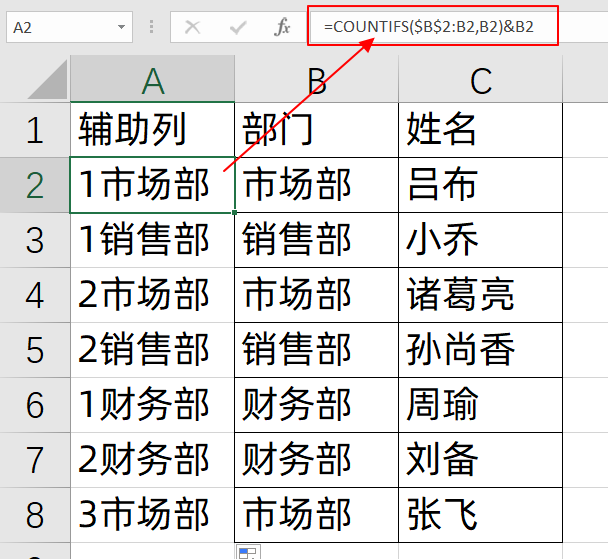The width and height of the screenshot is (608, 559).
Task: Select cell containing 1市场部
Action: [x=152, y=185]
